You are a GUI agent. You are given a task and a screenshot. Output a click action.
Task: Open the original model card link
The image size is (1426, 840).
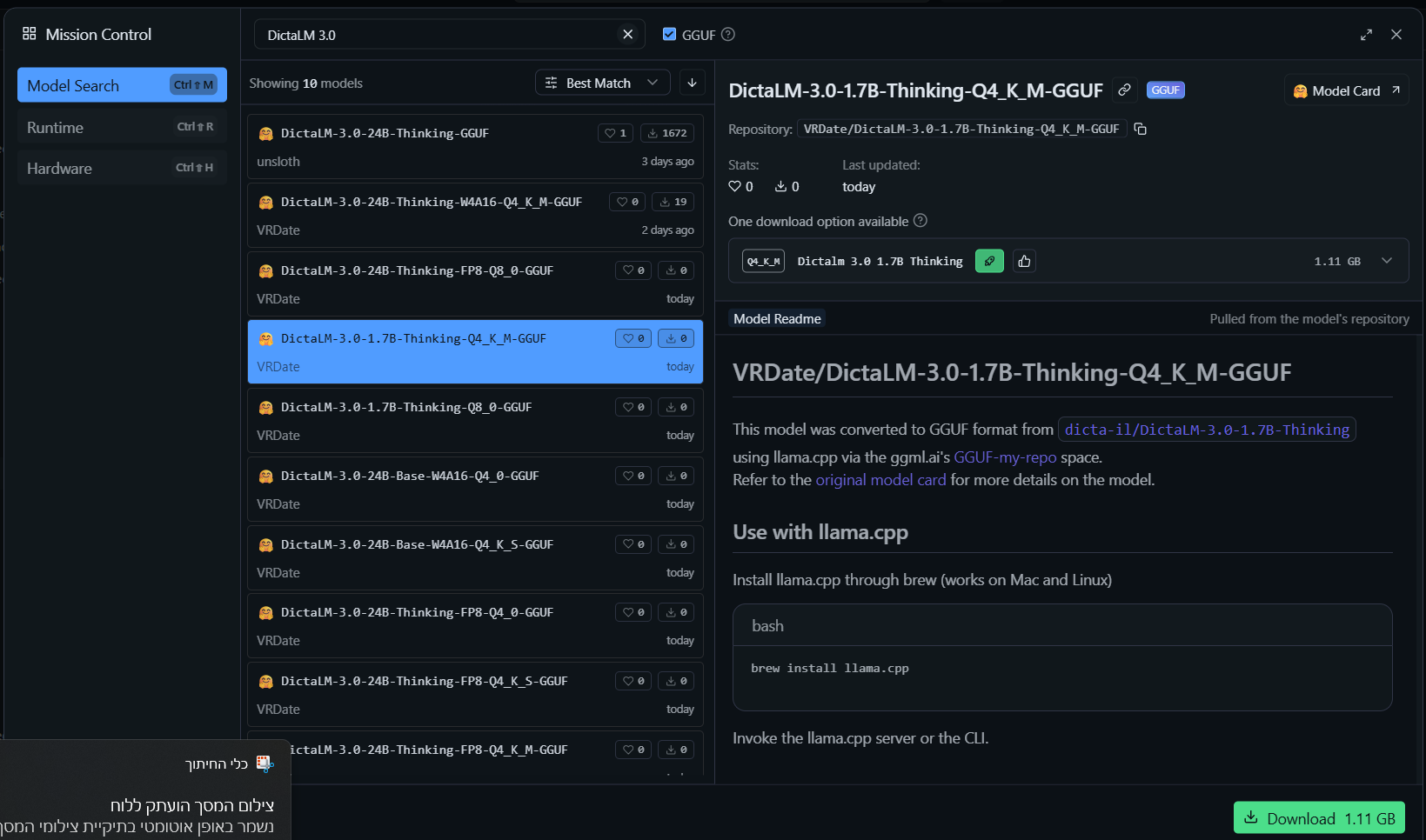pos(880,480)
